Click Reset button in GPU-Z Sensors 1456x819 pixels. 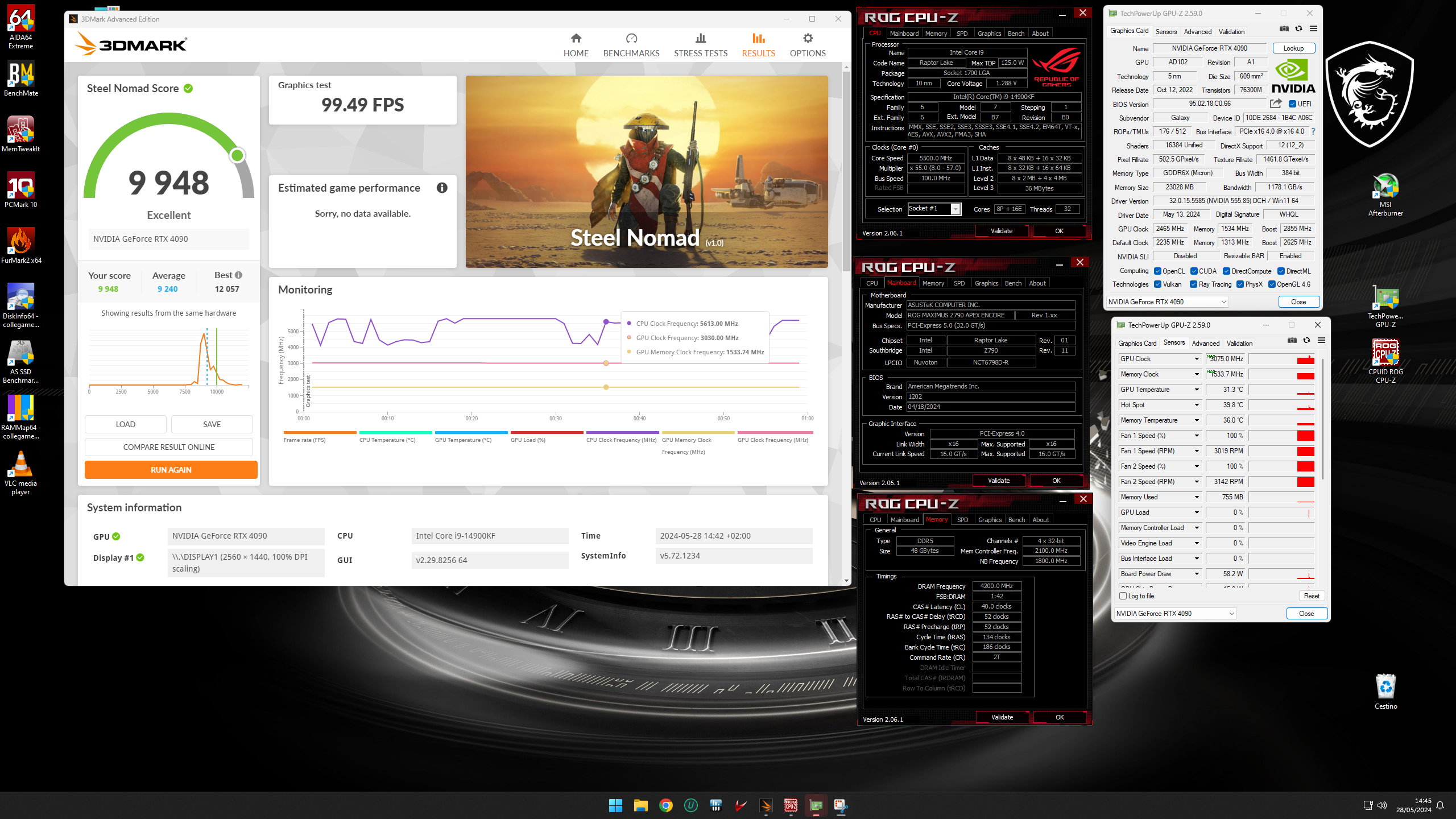(x=1312, y=596)
